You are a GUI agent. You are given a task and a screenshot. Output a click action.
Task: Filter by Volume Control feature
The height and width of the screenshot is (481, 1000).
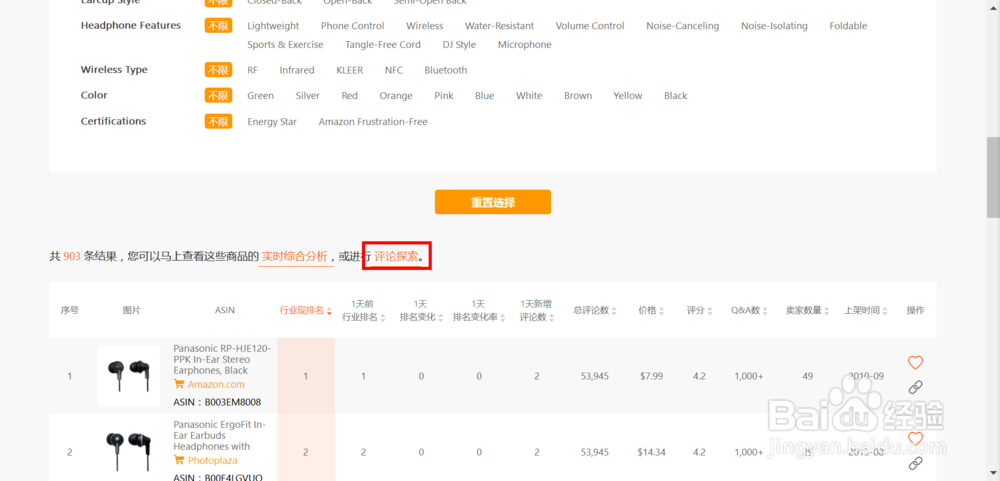tap(590, 26)
